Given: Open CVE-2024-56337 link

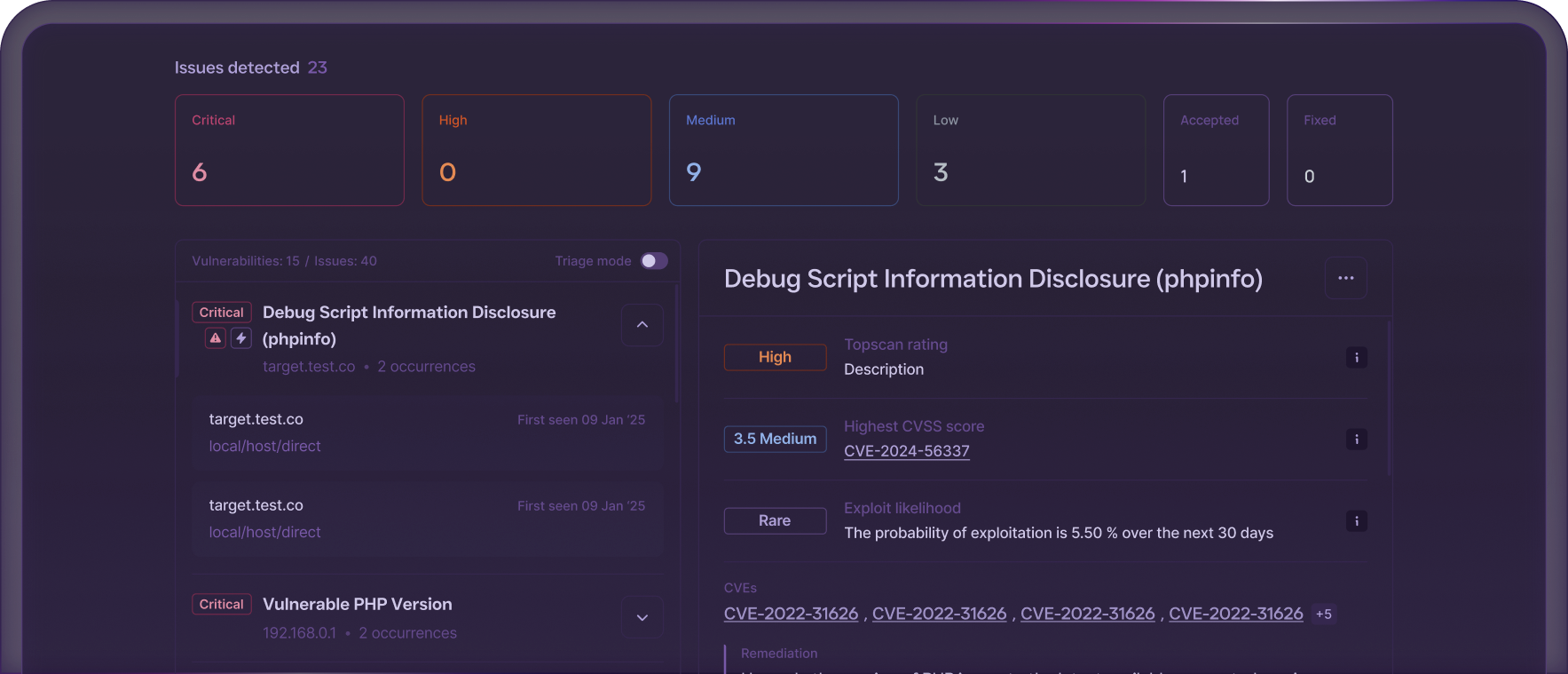Looking at the screenshot, I should point(907,451).
